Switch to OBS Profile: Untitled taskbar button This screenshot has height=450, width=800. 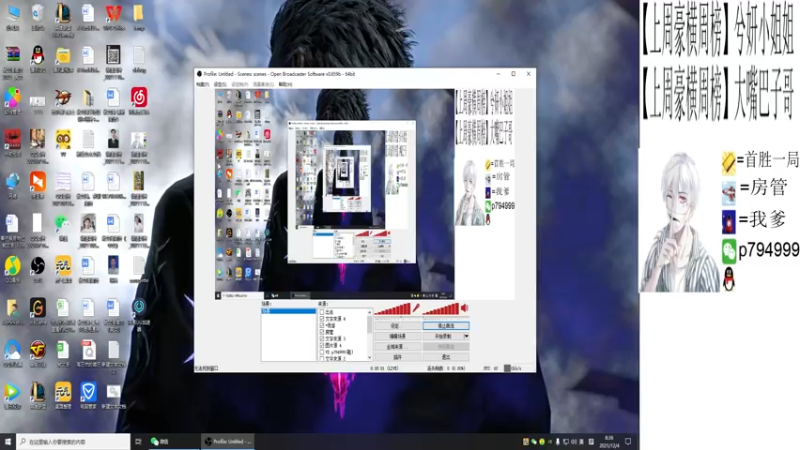coord(228,441)
